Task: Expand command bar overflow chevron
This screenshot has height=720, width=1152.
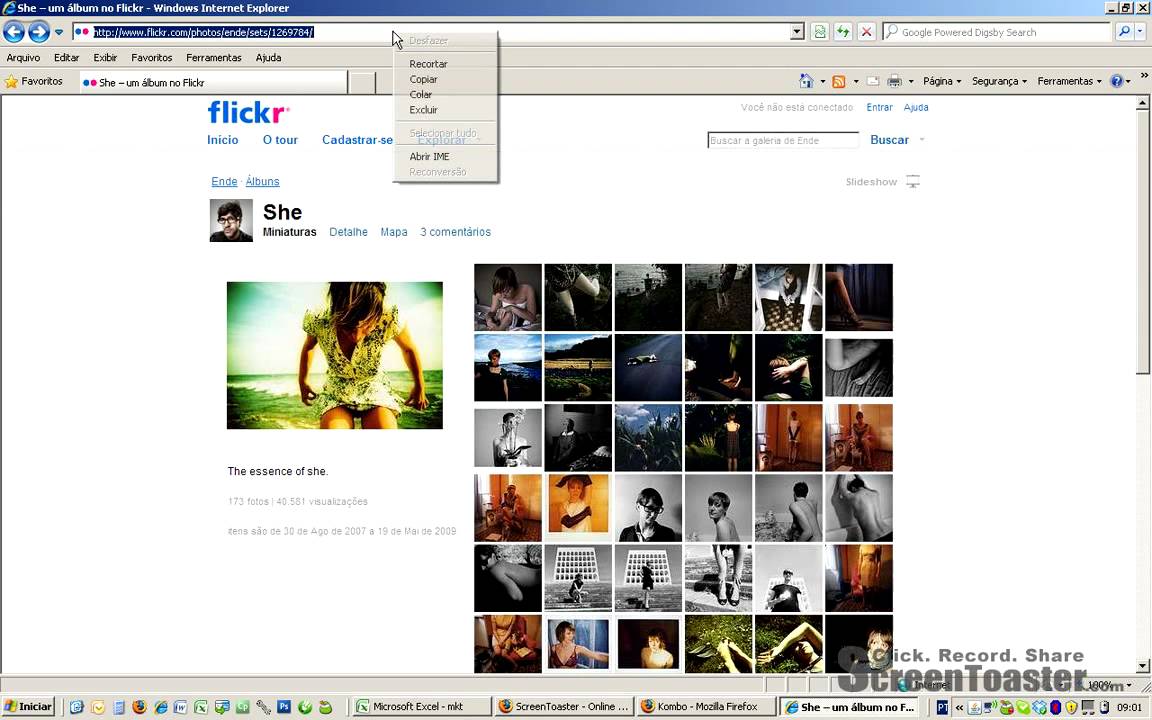Action: click(x=1144, y=76)
